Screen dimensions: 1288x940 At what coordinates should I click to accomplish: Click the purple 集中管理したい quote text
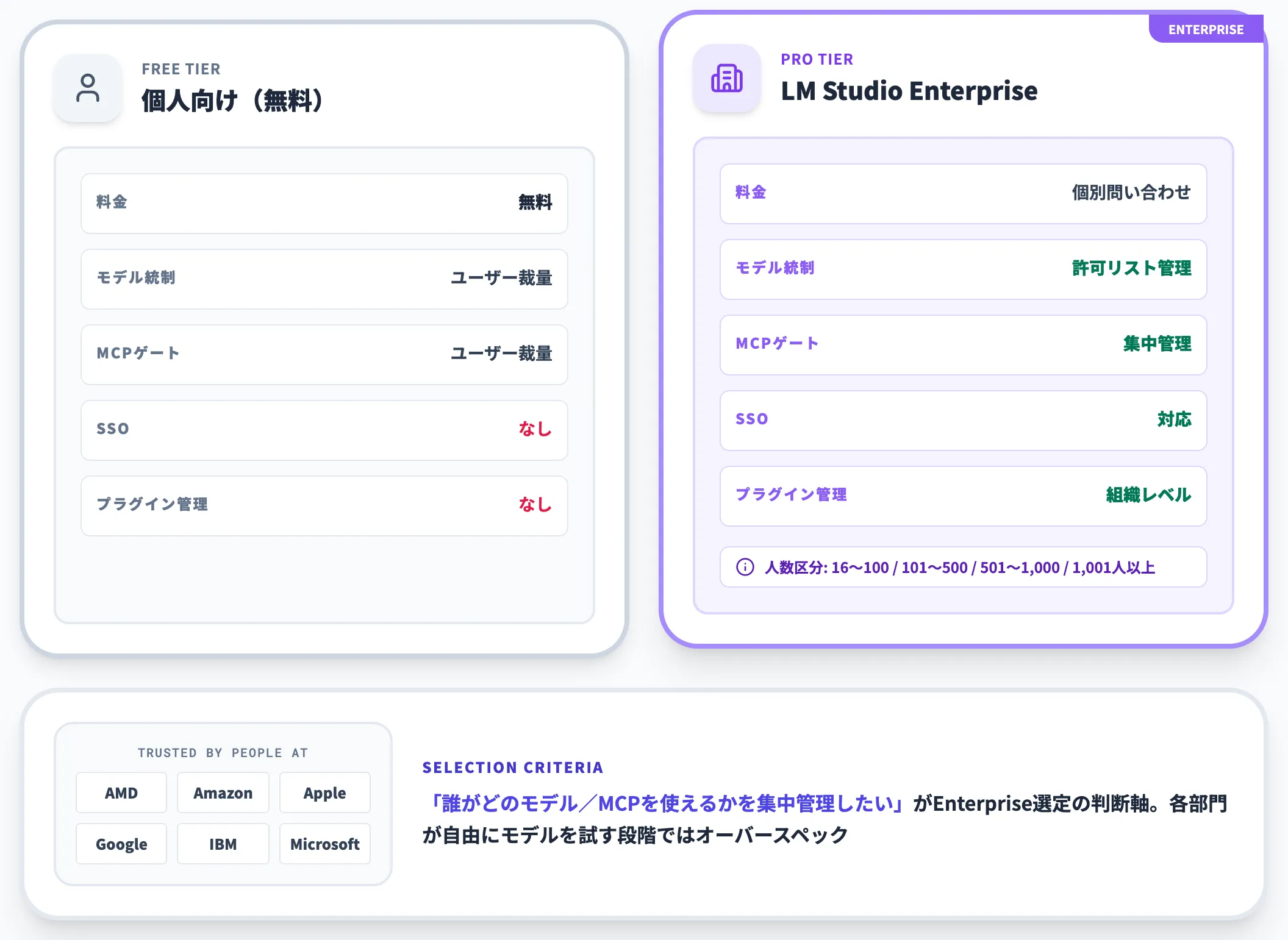(667, 803)
